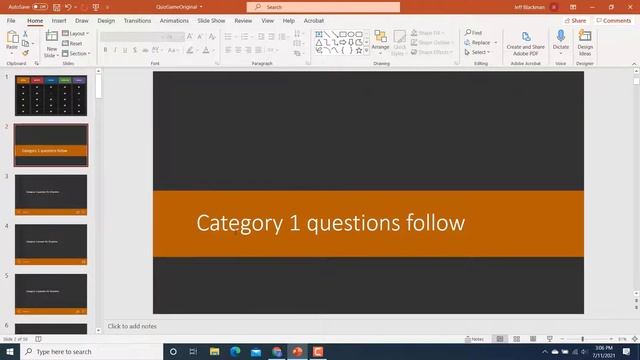Toggle text Shadow formatting
This screenshot has height=360, width=640.
click(x=135, y=50)
